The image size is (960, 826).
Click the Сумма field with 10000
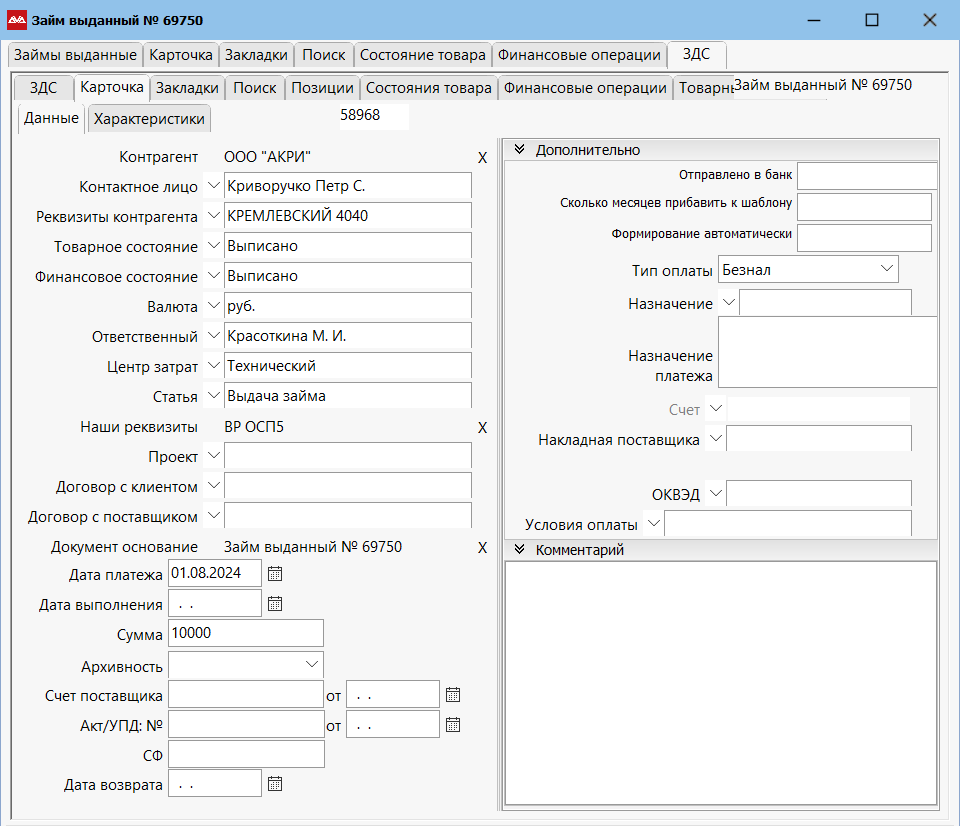point(246,633)
